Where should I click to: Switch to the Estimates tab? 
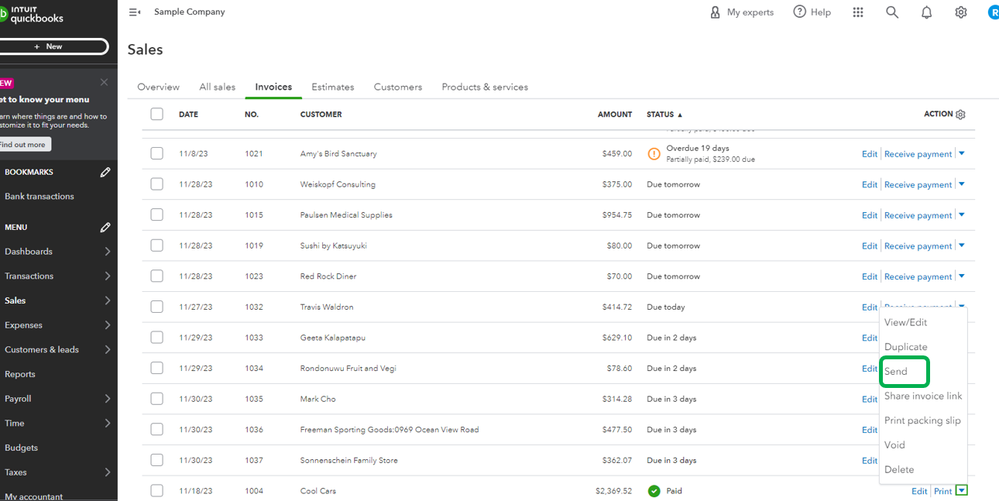pyautogui.click(x=332, y=87)
